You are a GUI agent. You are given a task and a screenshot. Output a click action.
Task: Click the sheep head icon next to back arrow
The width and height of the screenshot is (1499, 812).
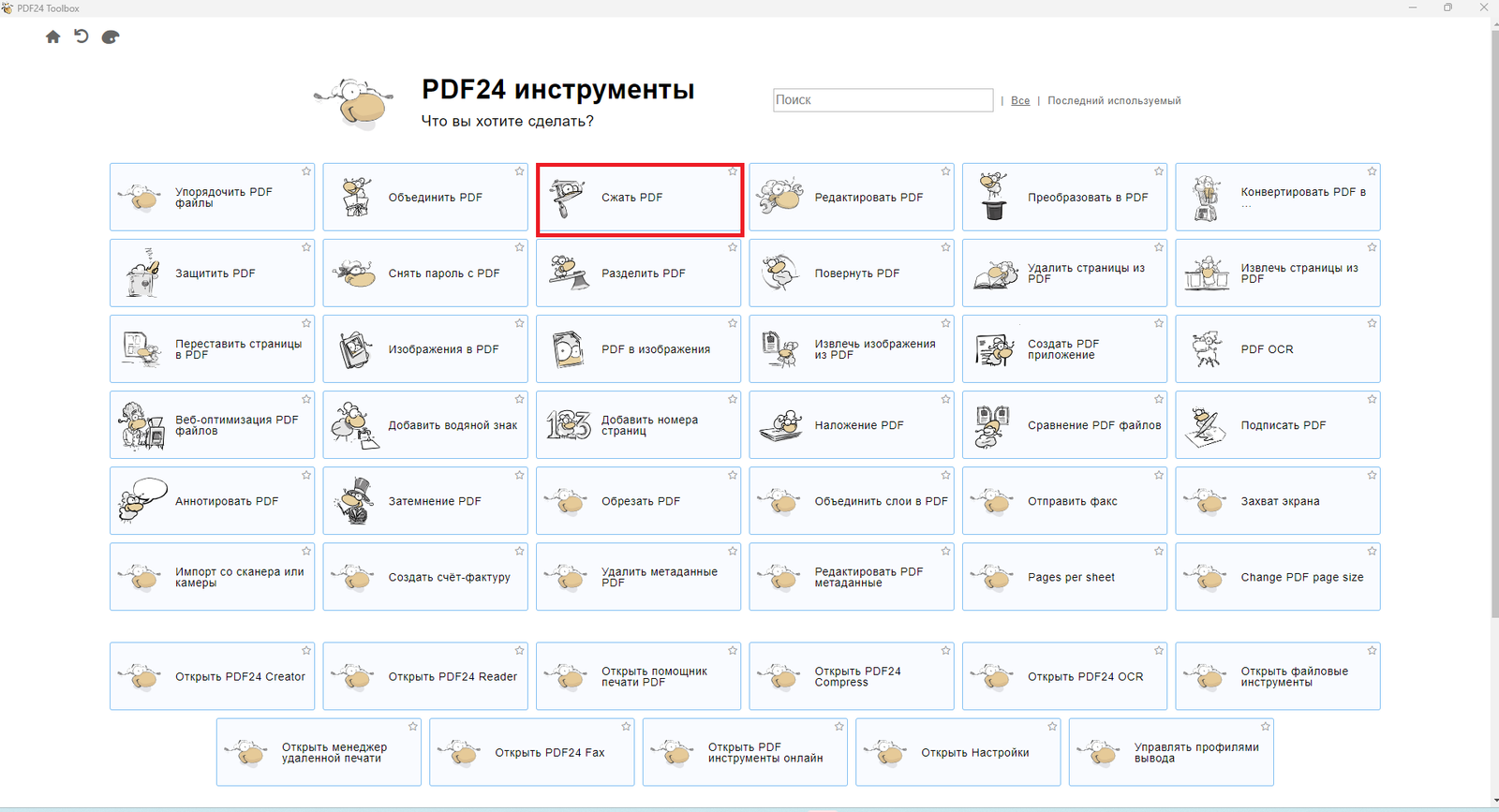point(111,37)
